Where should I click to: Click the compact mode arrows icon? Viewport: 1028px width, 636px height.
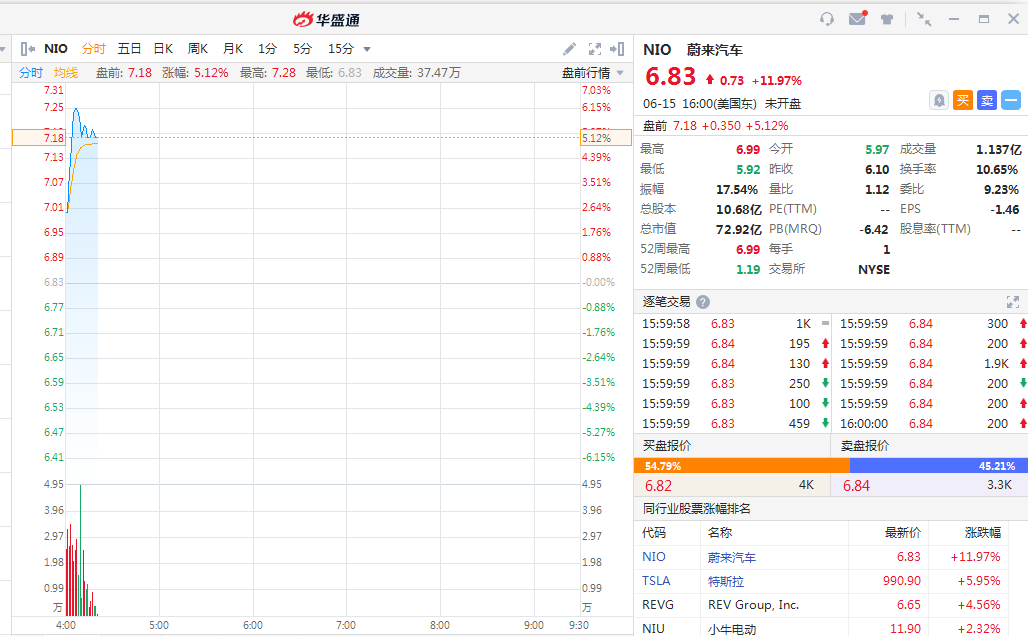coord(924,19)
